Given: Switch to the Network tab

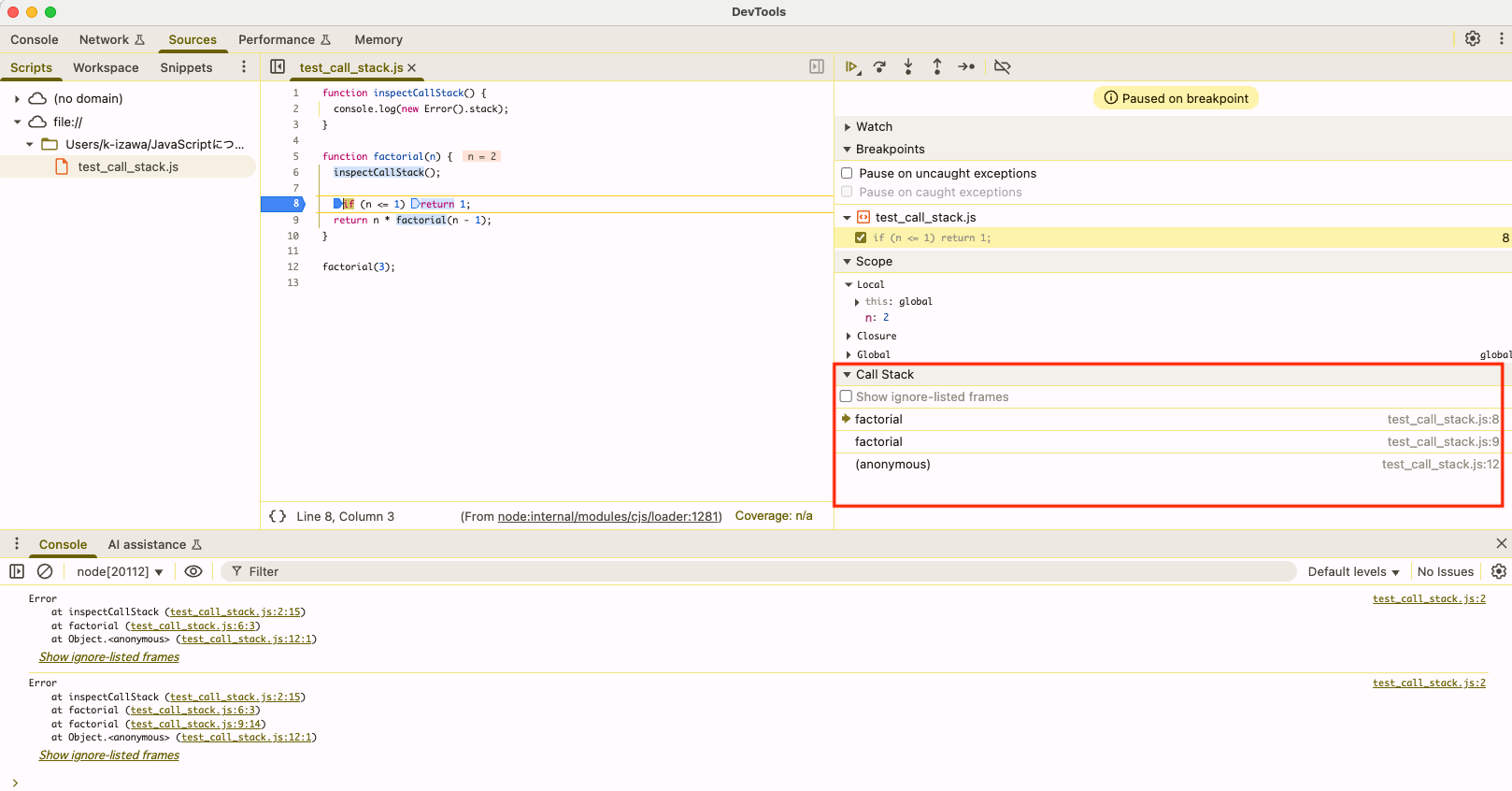Looking at the screenshot, I should pyautogui.click(x=112, y=39).
